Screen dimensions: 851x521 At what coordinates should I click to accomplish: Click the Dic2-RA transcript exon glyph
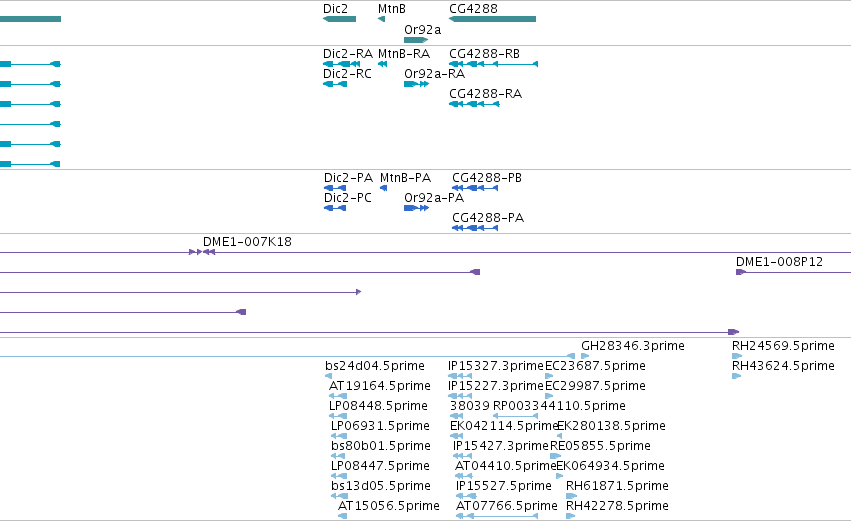click(341, 64)
